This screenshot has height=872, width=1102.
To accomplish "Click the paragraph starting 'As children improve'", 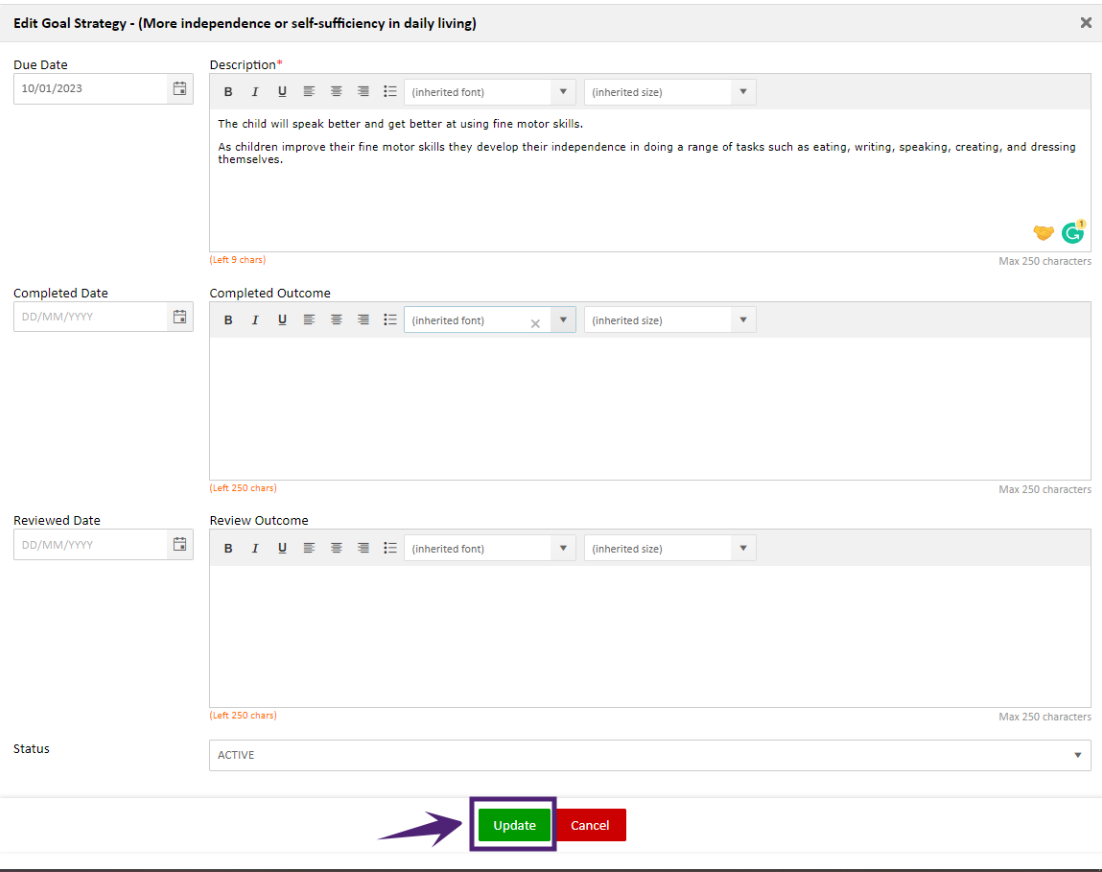I will tap(647, 152).
